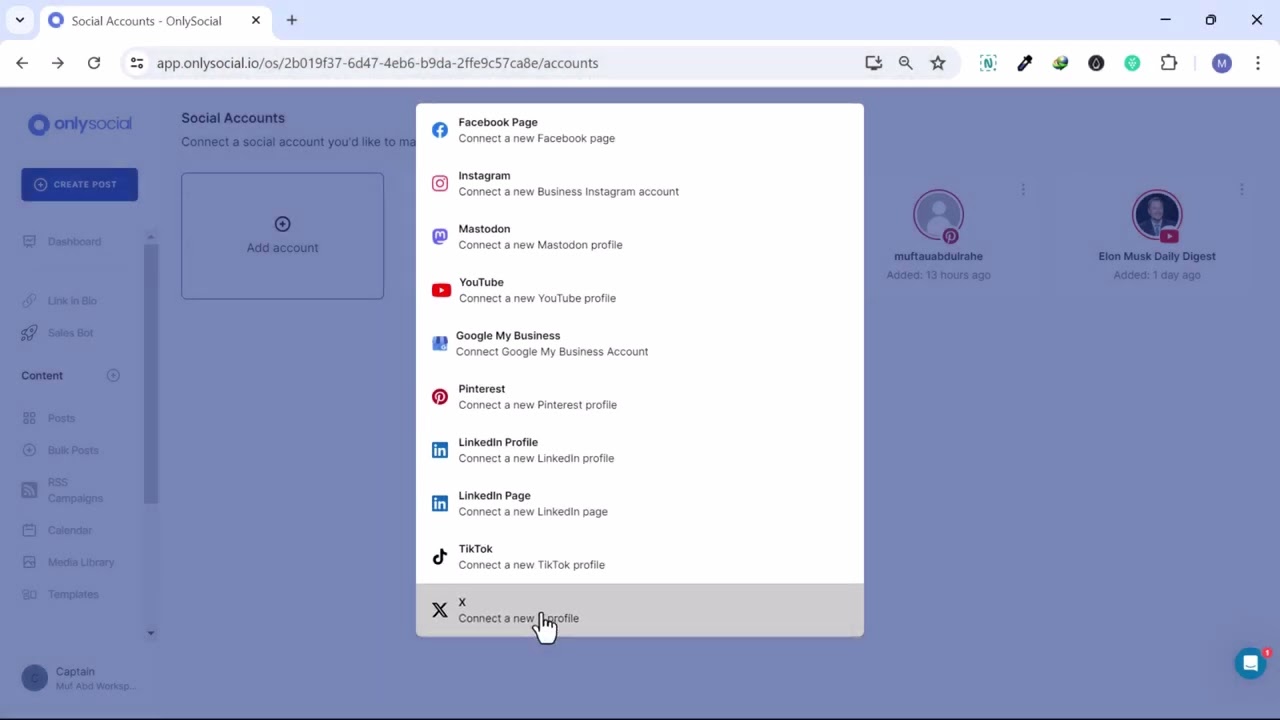Close the Social Accounts tab
This screenshot has height=720, width=1280.
(256, 20)
